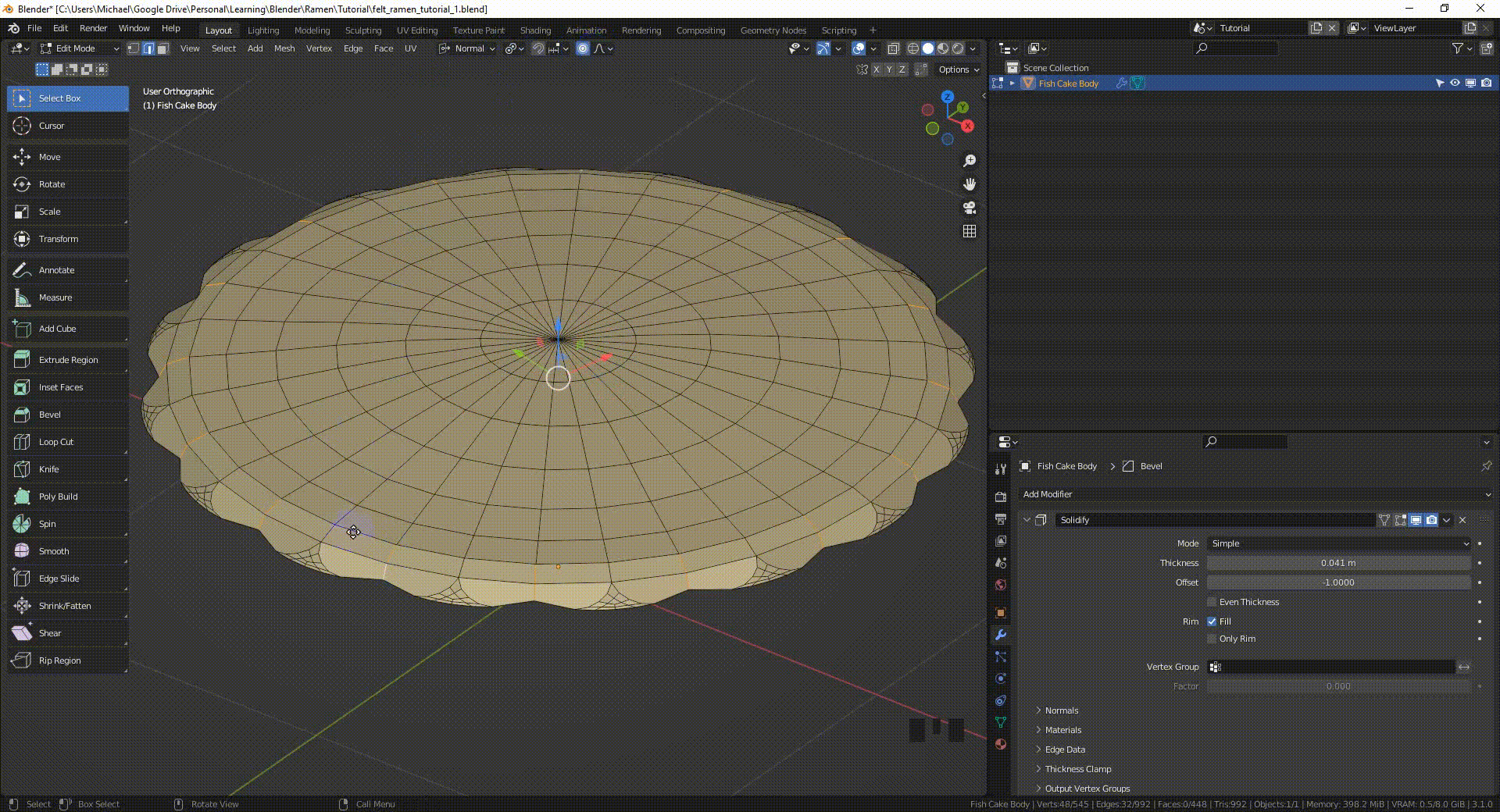Viewport: 1500px width, 812px height.
Task: Open the Solidify Mode dropdown
Action: (1338, 543)
